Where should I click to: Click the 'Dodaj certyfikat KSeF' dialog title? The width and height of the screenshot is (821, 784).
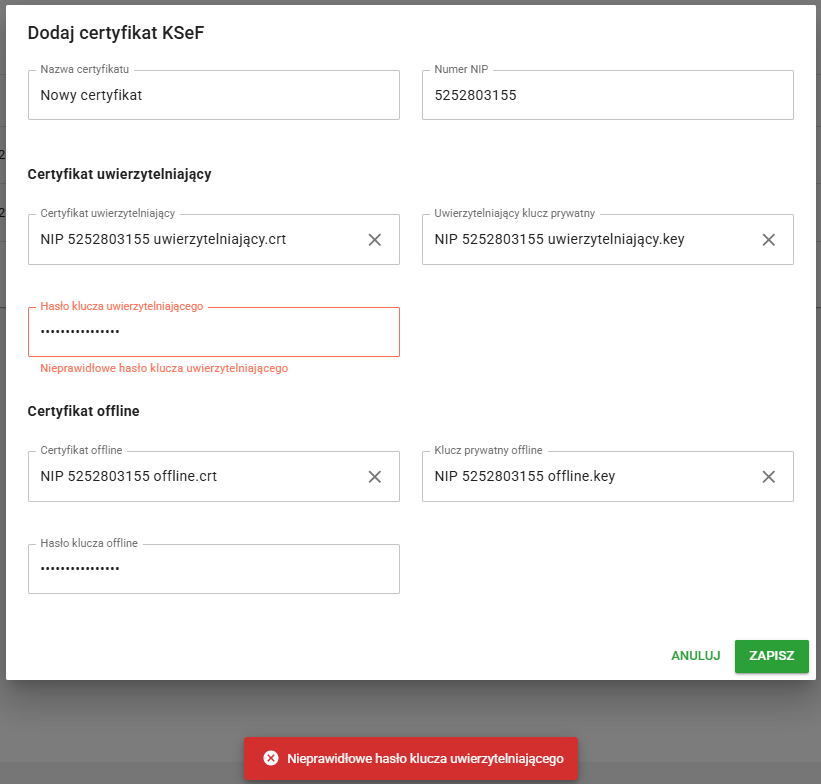pyautogui.click(x=116, y=33)
